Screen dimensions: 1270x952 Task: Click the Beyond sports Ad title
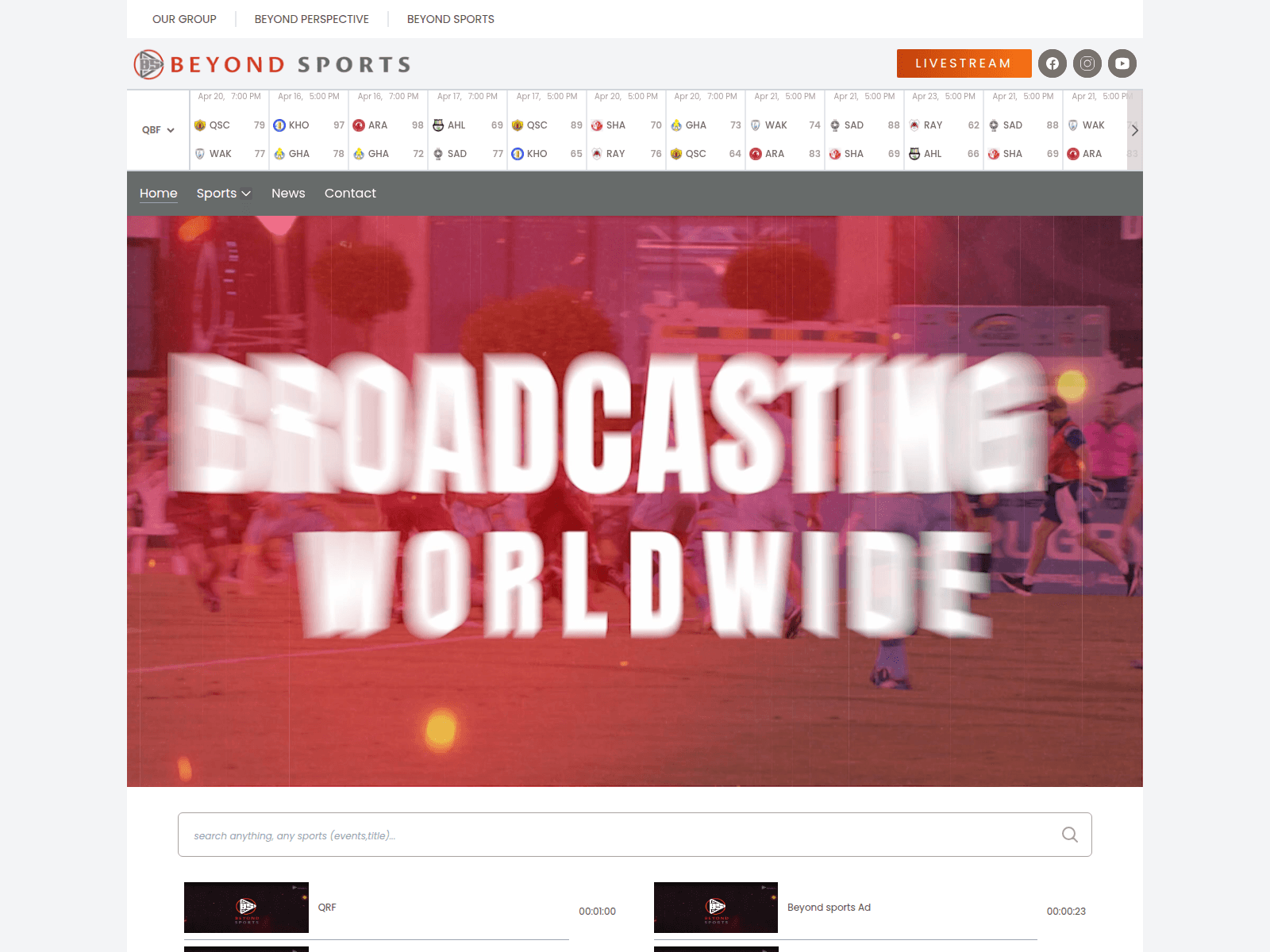pyautogui.click(x=829, y=908)
